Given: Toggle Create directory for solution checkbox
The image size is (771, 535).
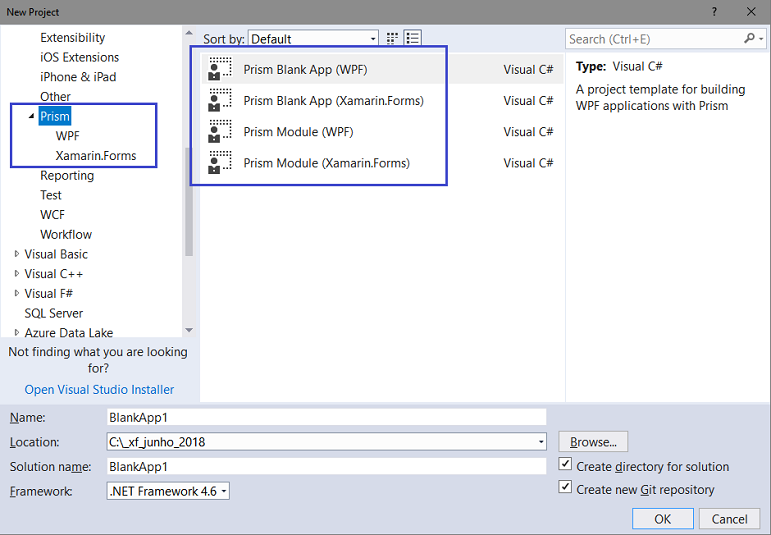Looking at the screenshot, I should pos(565,465).
